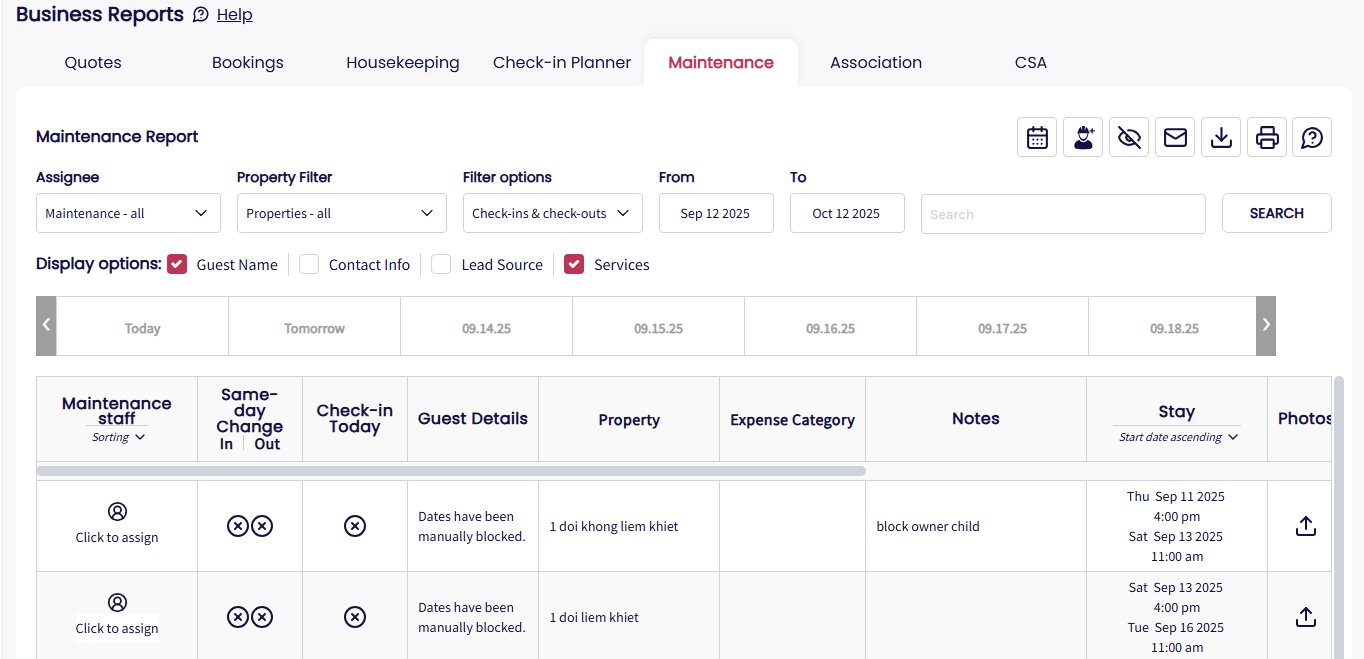Toggle the hide columns eye icon
Screen dimensions: 1364x659
tap(1129, 138)
